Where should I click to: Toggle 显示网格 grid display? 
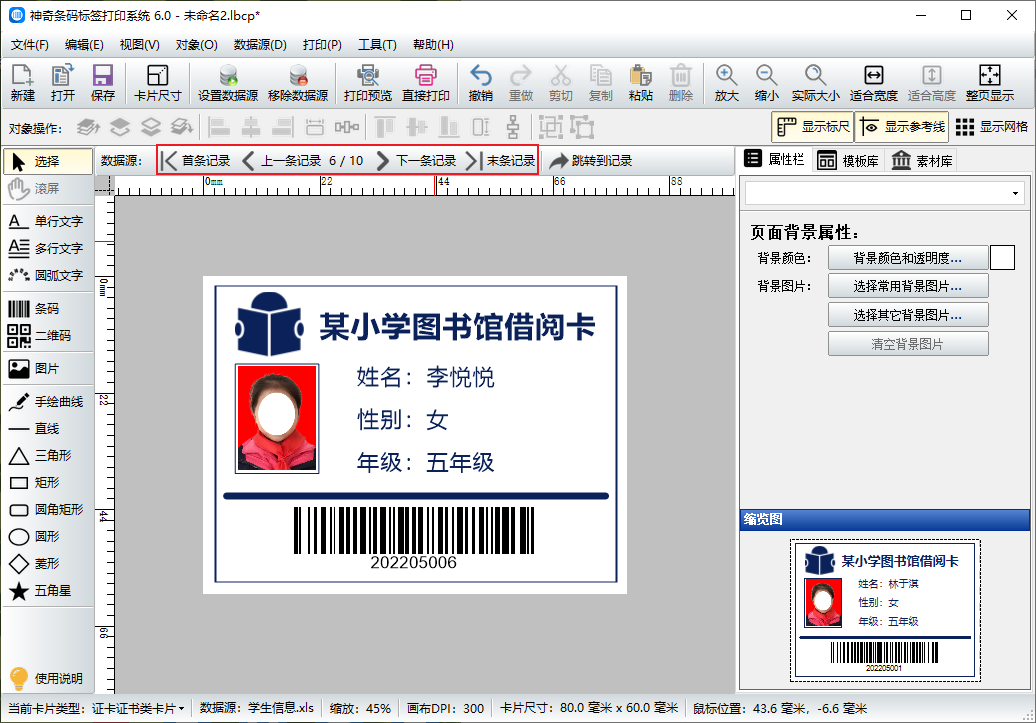point(992,127)
